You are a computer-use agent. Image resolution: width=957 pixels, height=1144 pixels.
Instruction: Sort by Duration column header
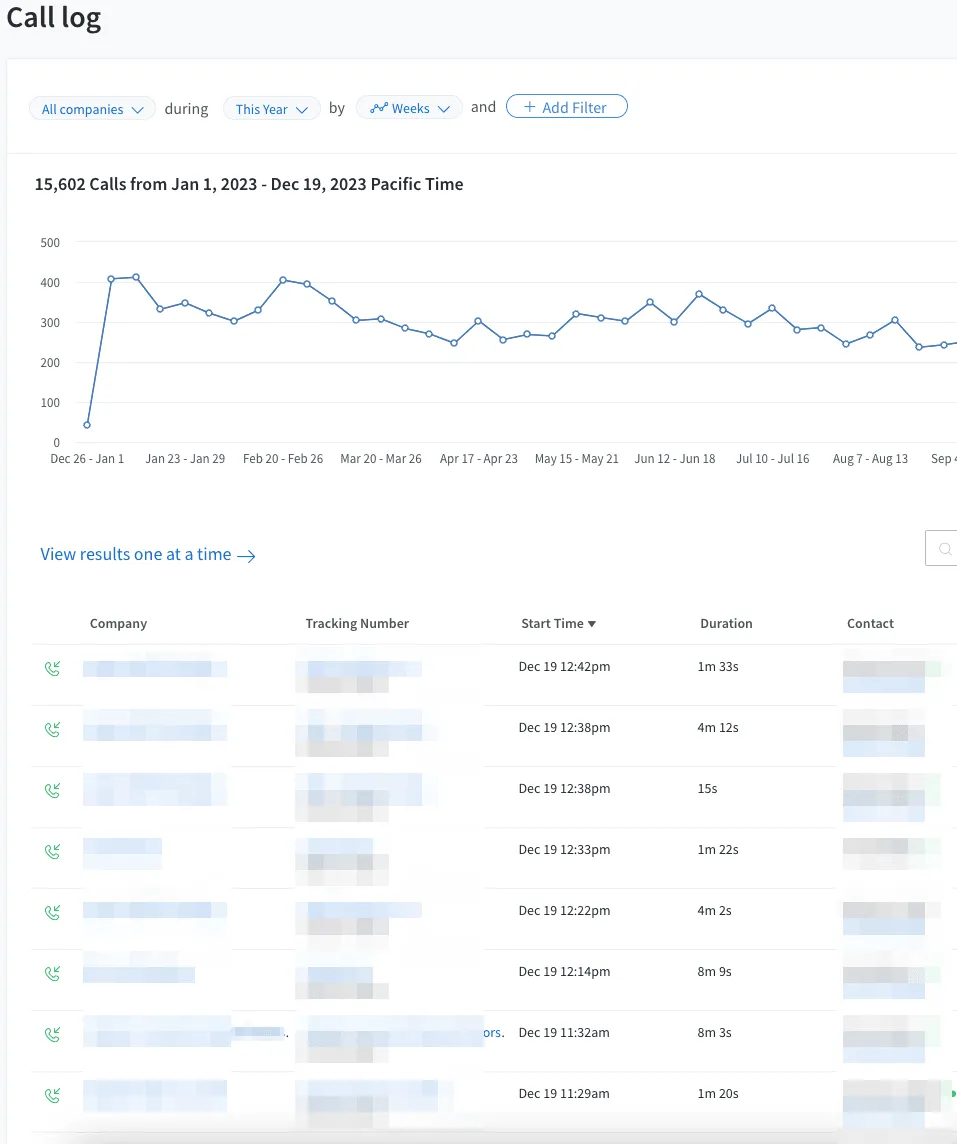726,623
